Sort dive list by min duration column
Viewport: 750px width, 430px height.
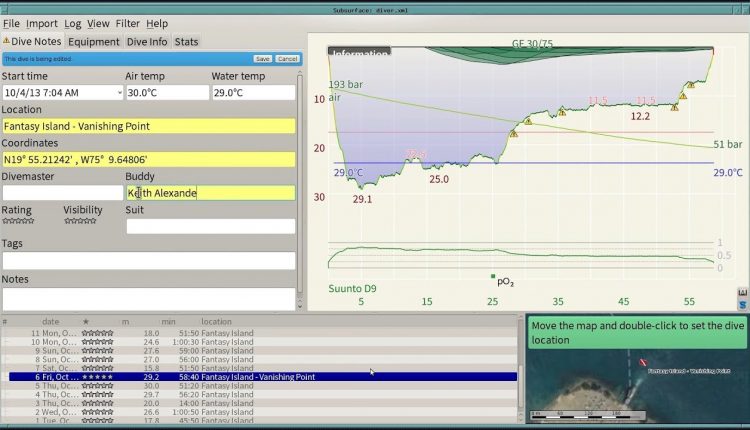tap(168, 322)
